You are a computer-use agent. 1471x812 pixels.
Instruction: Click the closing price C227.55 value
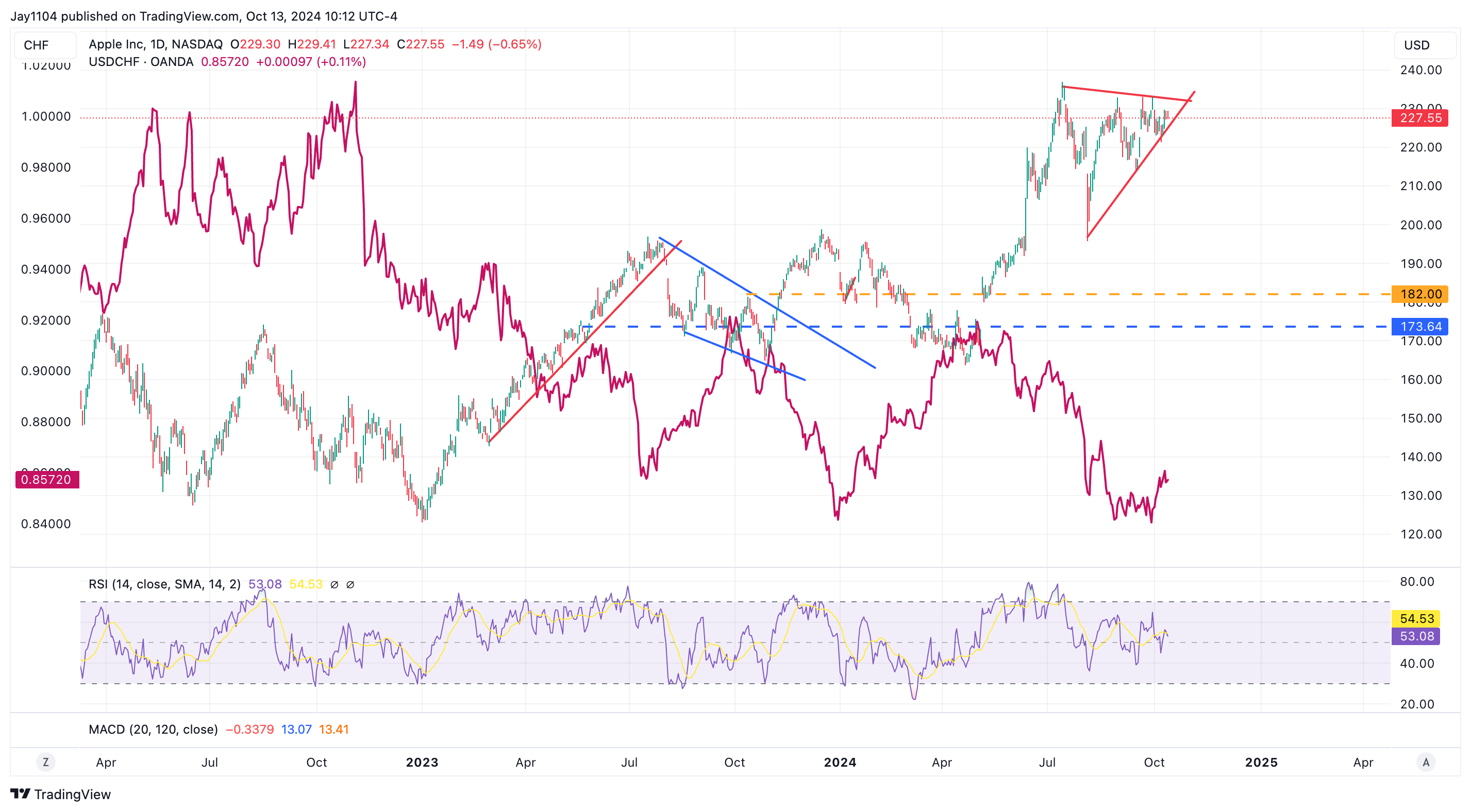point(421,44)
